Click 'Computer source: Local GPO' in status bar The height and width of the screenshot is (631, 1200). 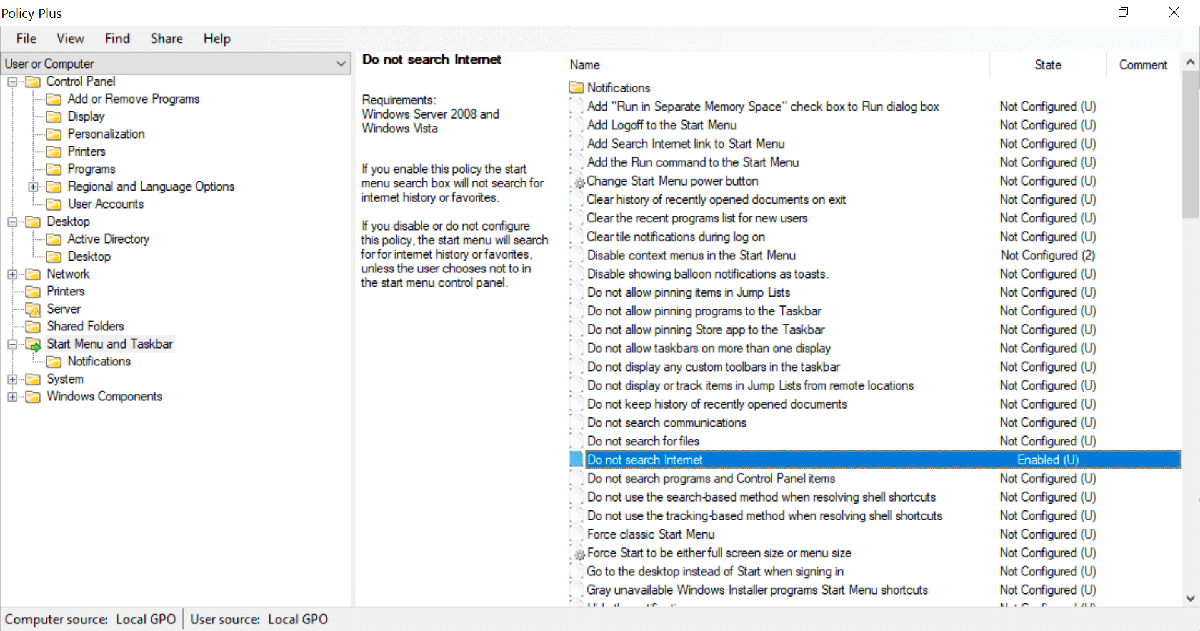[90, 620]
